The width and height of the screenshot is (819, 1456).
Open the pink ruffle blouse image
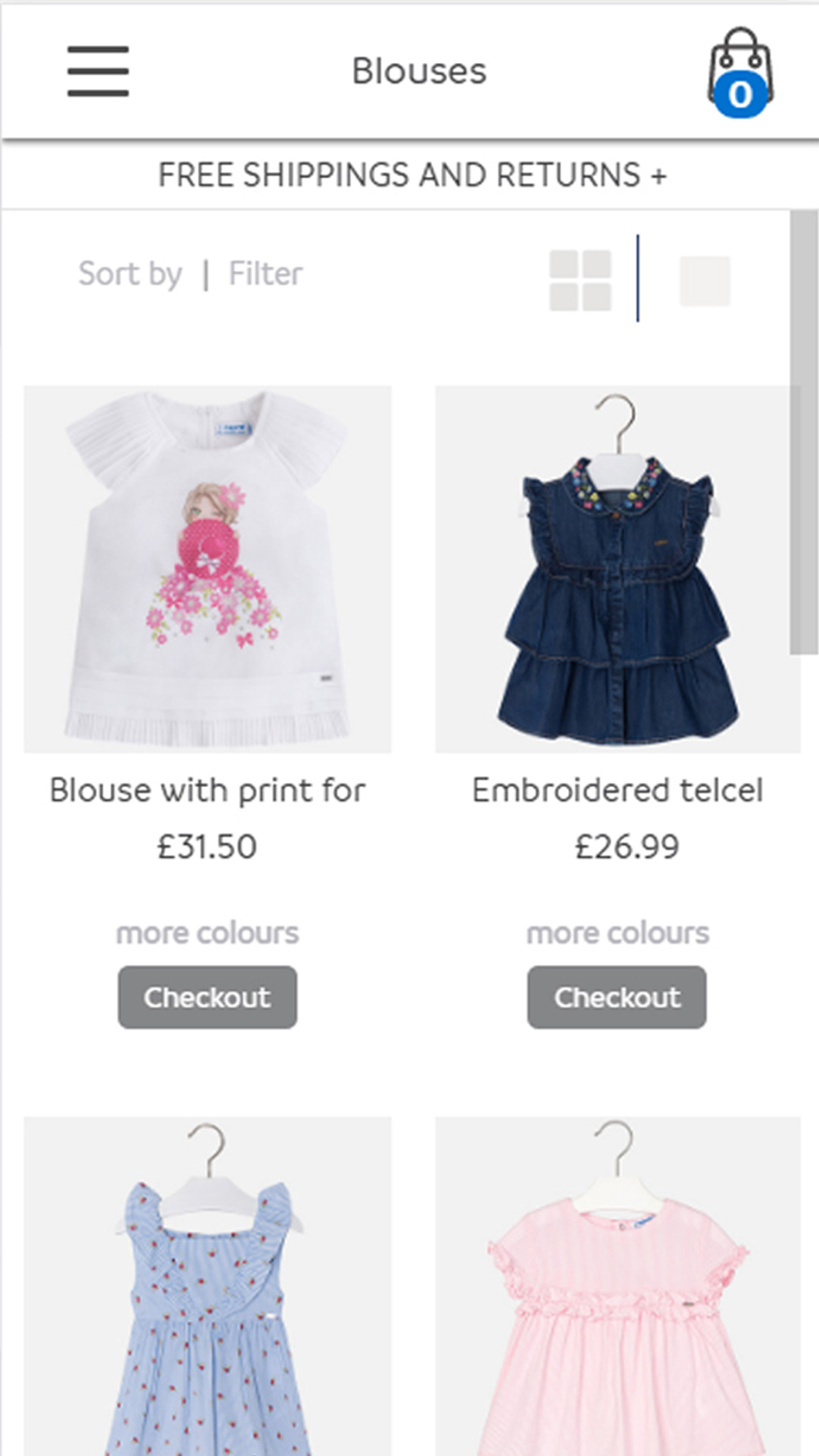click(x=618, y=1286)
